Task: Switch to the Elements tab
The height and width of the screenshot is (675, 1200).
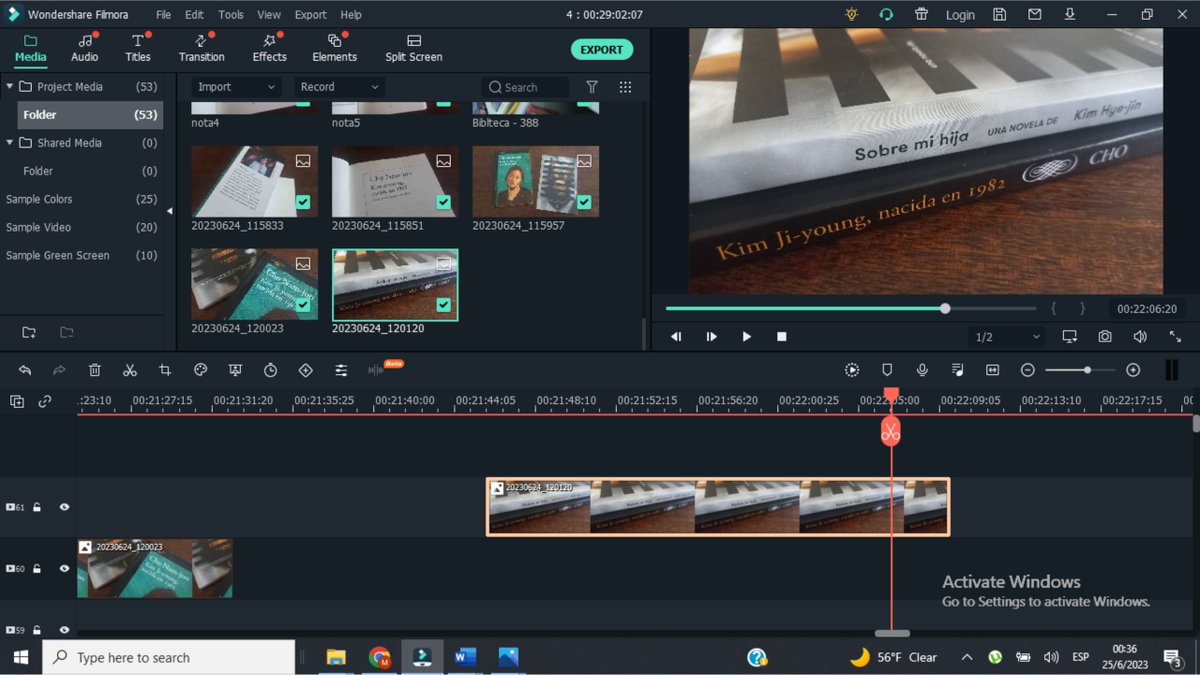Action: click(x=334, y=48)
